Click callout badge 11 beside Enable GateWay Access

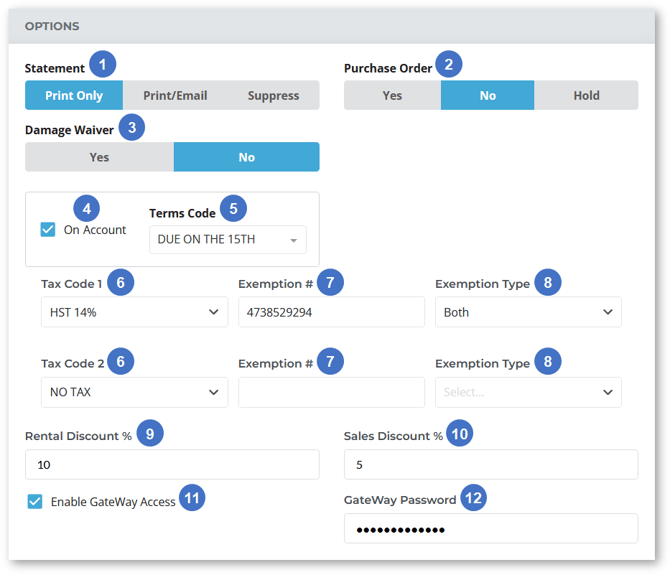pyautogui.click(x=192, y=499)
